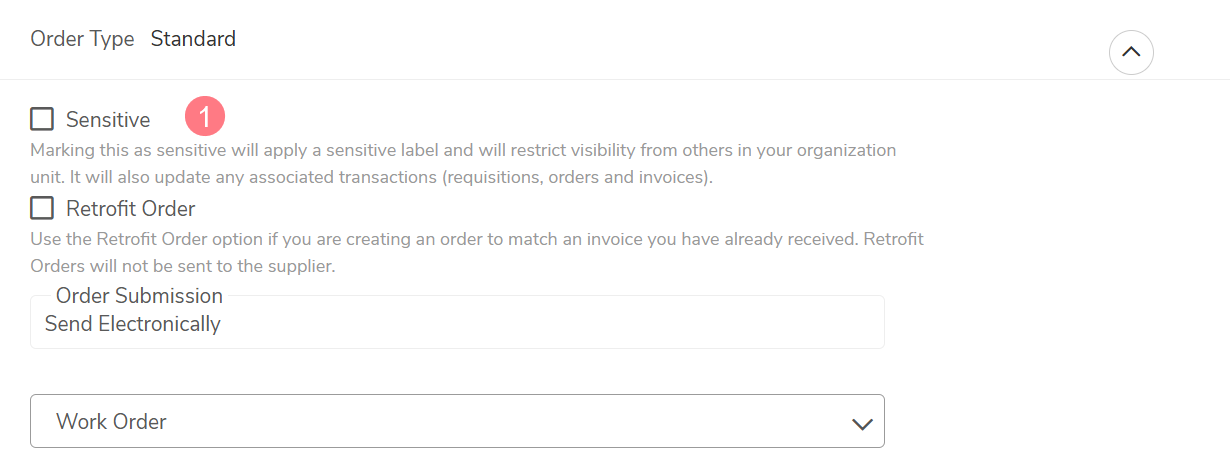Open the Work Order dropdown
This screenshot has width=1230, height=465.
pos(458,421)
